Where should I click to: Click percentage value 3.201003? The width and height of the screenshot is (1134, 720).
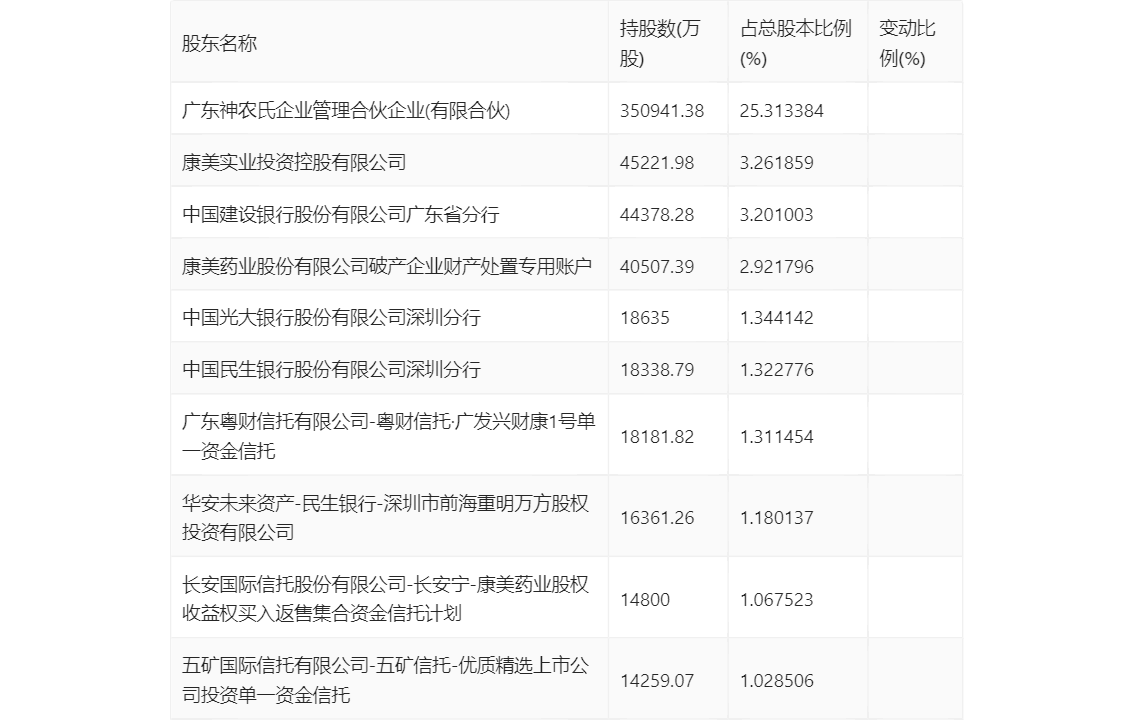pyautogui.click(x=777, y=215)
